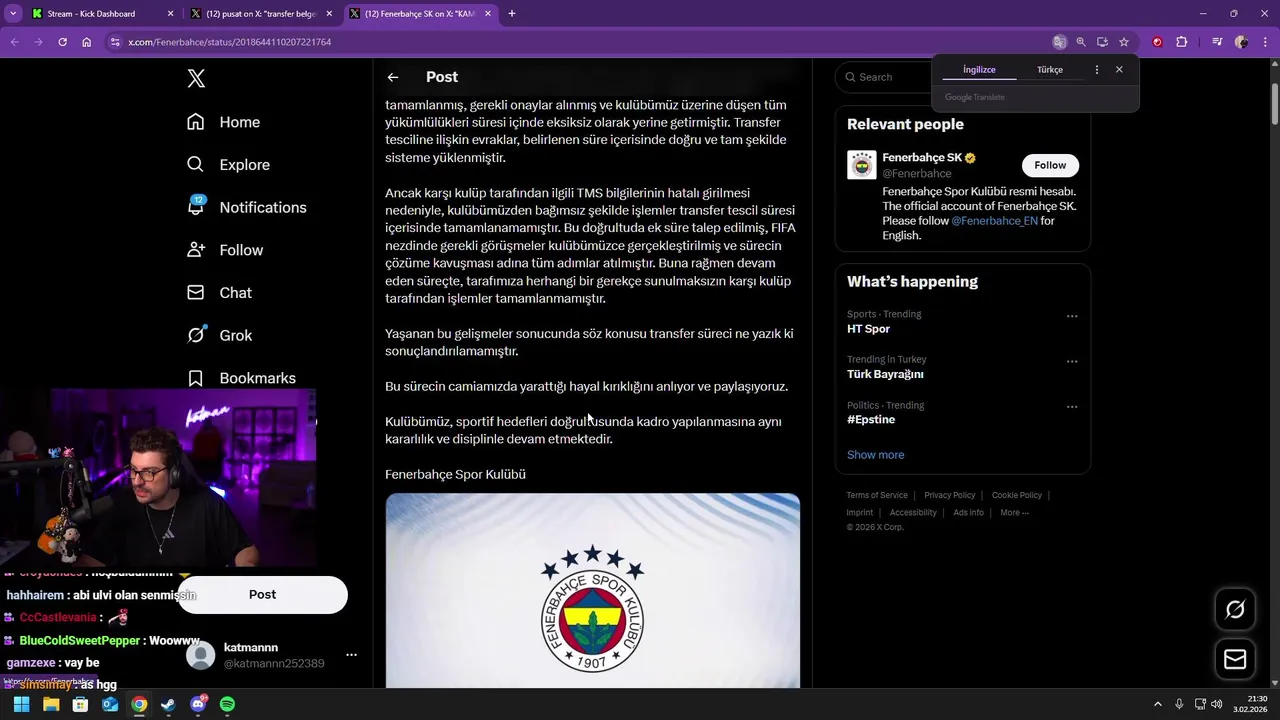
Task: Open a new browser tab
Action: click(512, 14)
